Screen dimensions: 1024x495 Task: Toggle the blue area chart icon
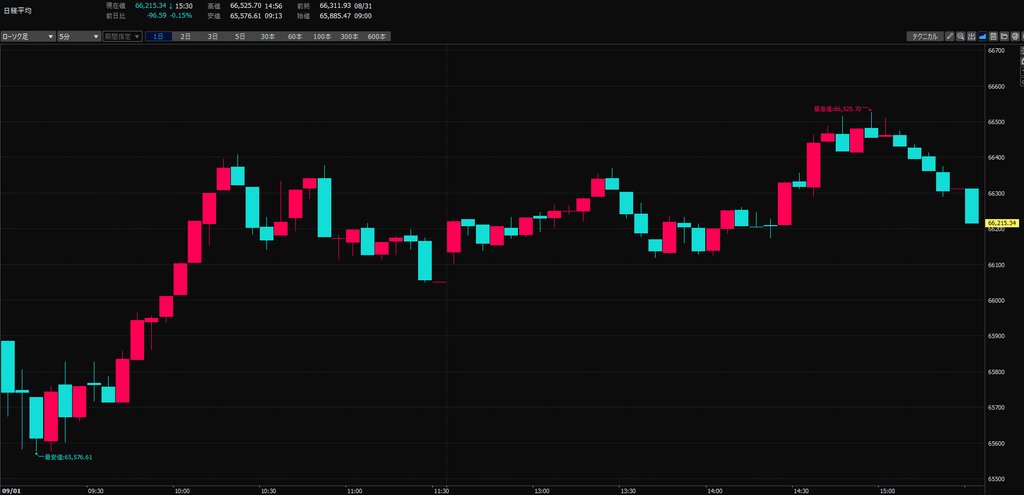982,37
